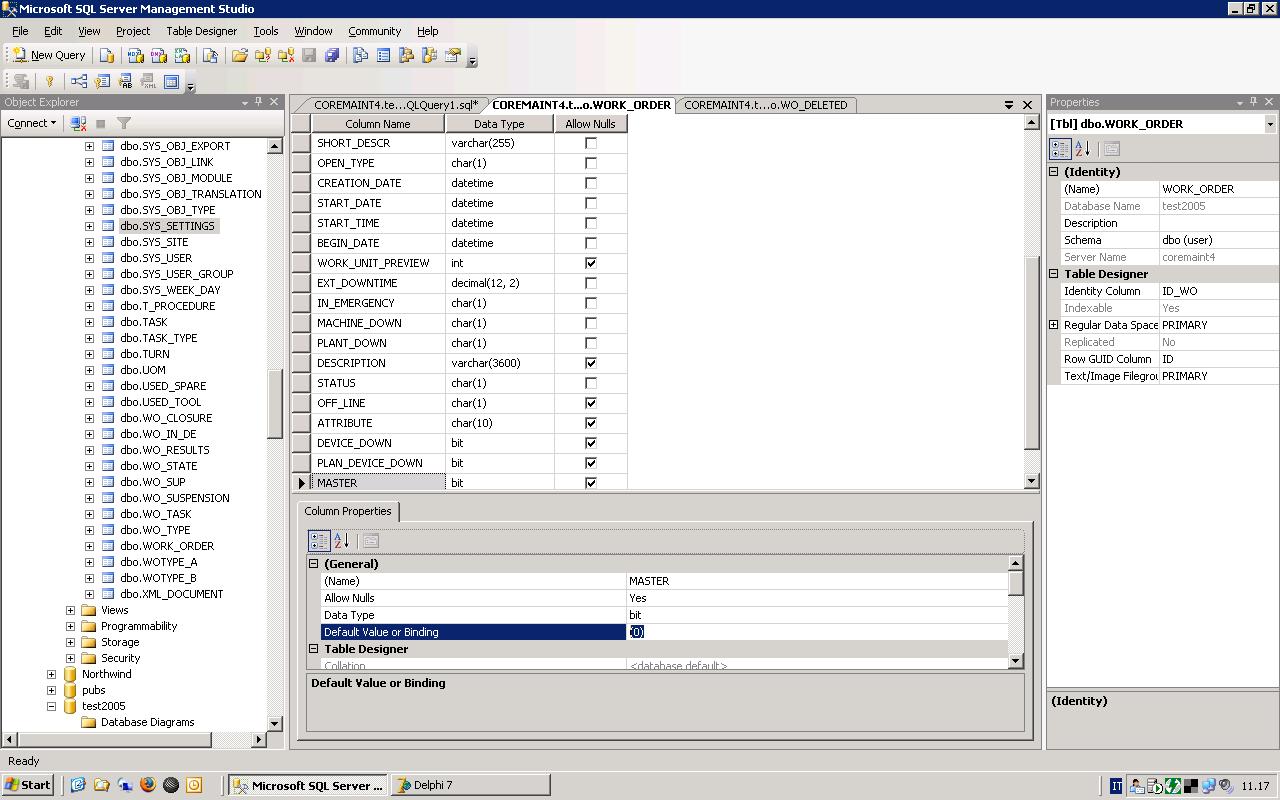Click Categorized view icon in Column Properties
This screenshot has height=800, width=1280.
click(319, 541)
